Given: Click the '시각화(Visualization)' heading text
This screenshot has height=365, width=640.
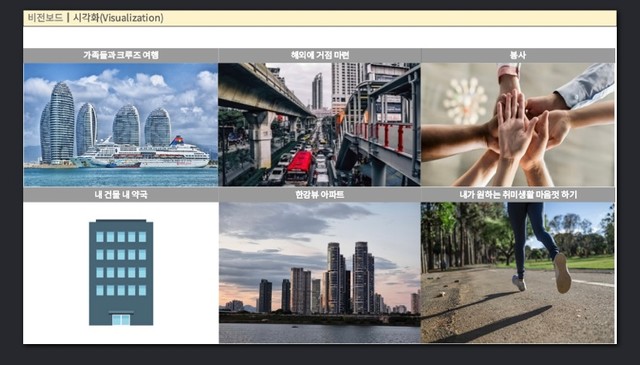Looking at the screenshot, I should [x=118, y=18].
